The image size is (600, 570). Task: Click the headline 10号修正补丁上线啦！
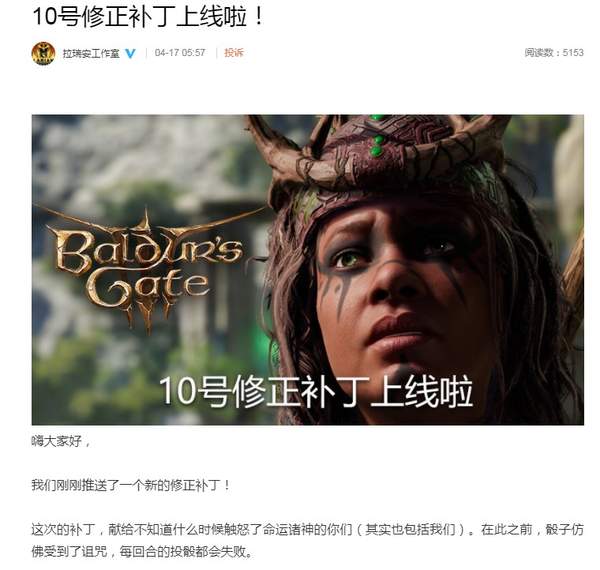[149, 17]
